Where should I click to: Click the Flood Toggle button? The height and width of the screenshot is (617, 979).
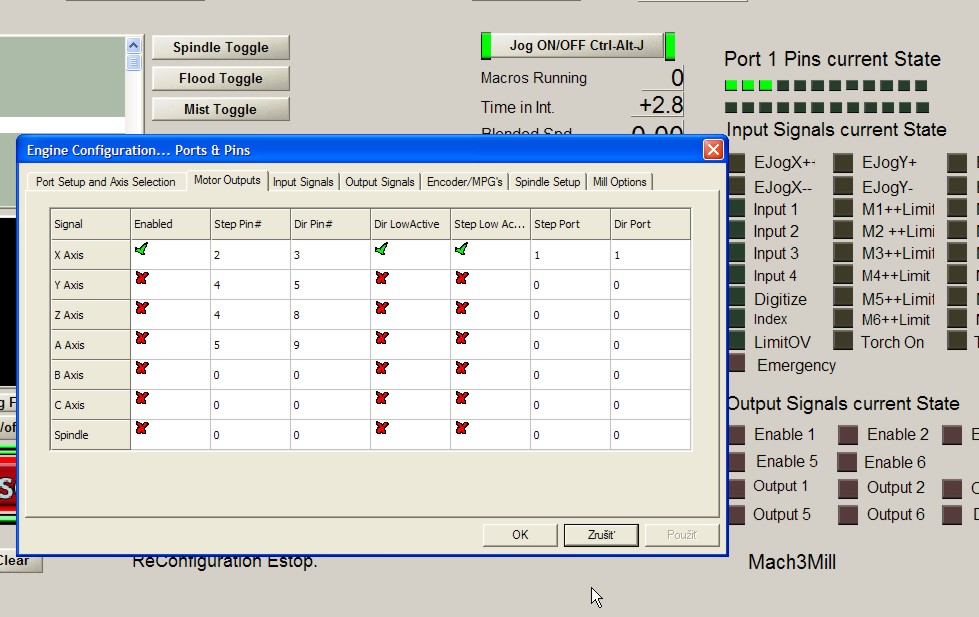tap(220, 78)
